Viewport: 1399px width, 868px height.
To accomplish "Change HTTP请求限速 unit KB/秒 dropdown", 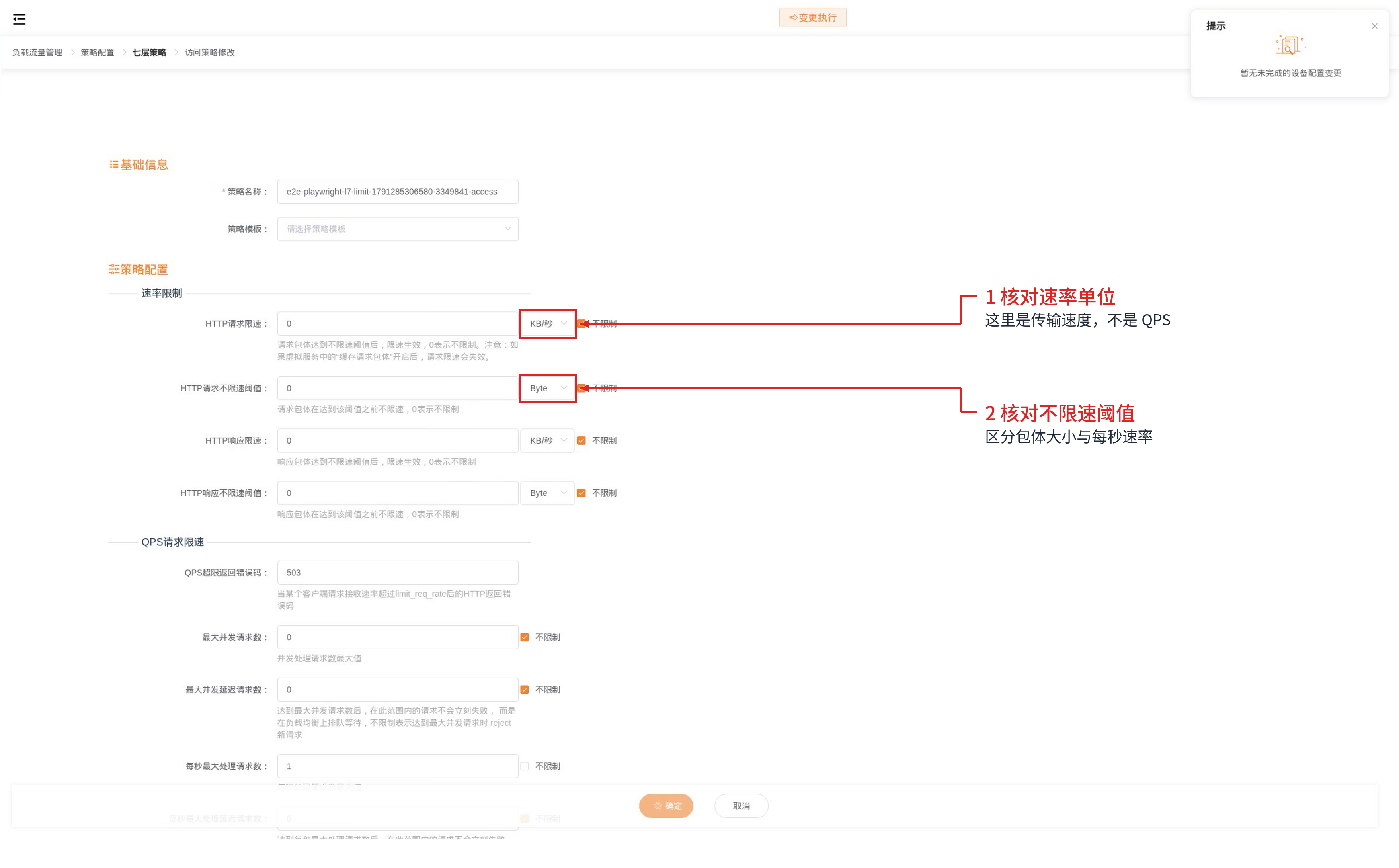I will [x=547, y=324].
